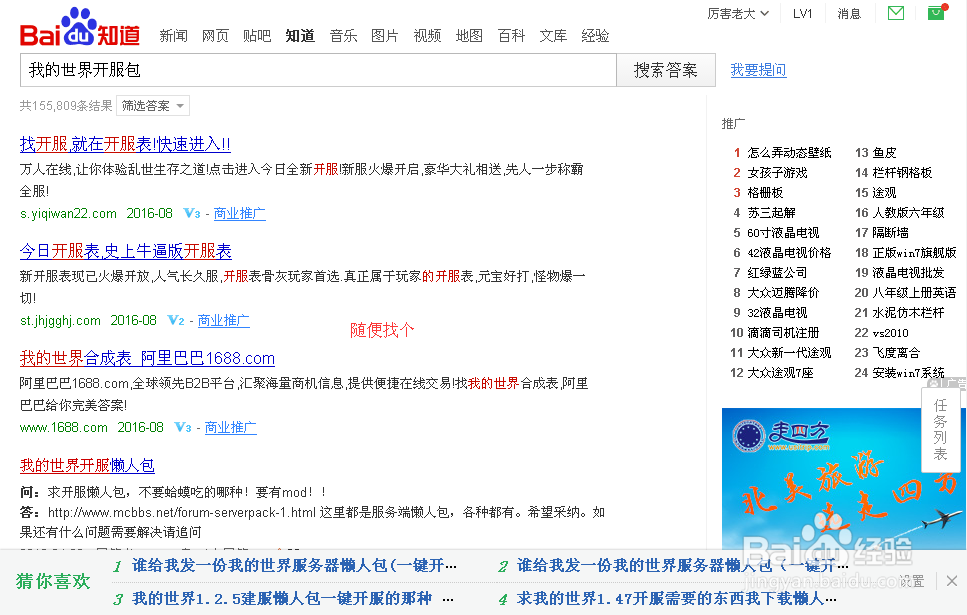Click promoted term 大众迈腾降价
The width and height of the screenshot is (967, 615).
[x=783, y=292]
